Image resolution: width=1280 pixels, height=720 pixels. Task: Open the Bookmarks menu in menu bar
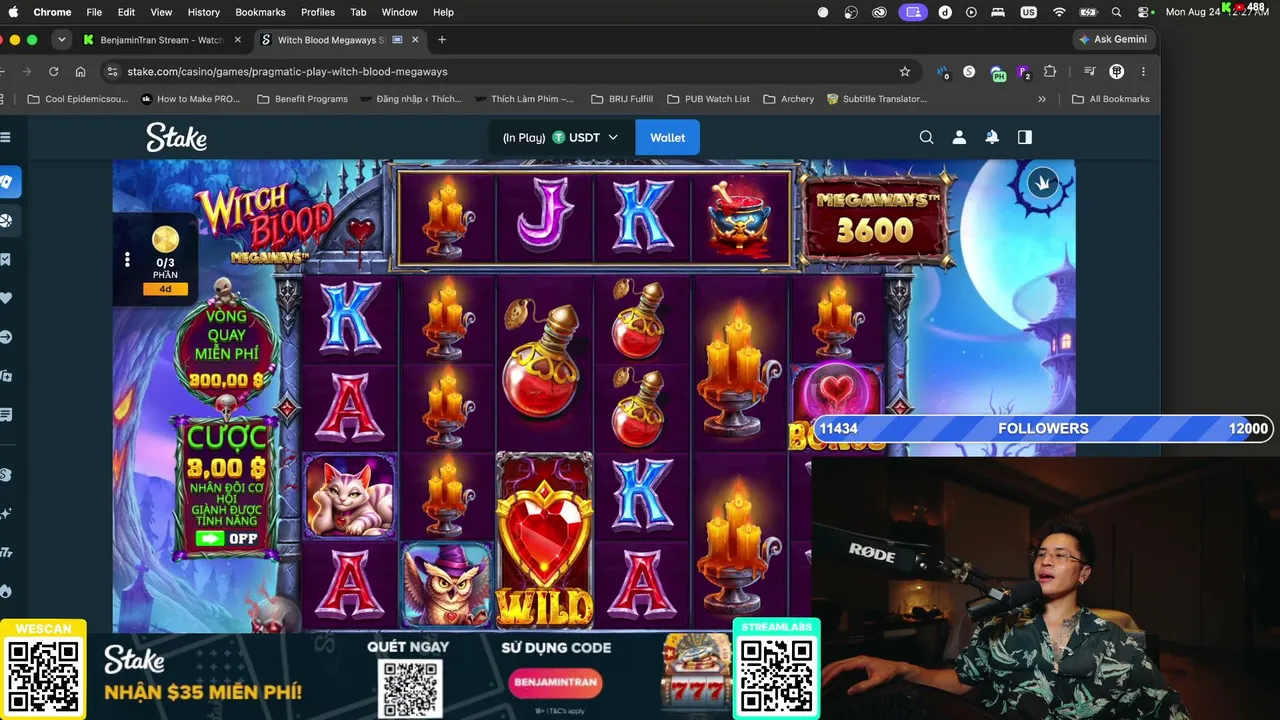(x=260, y=12)
